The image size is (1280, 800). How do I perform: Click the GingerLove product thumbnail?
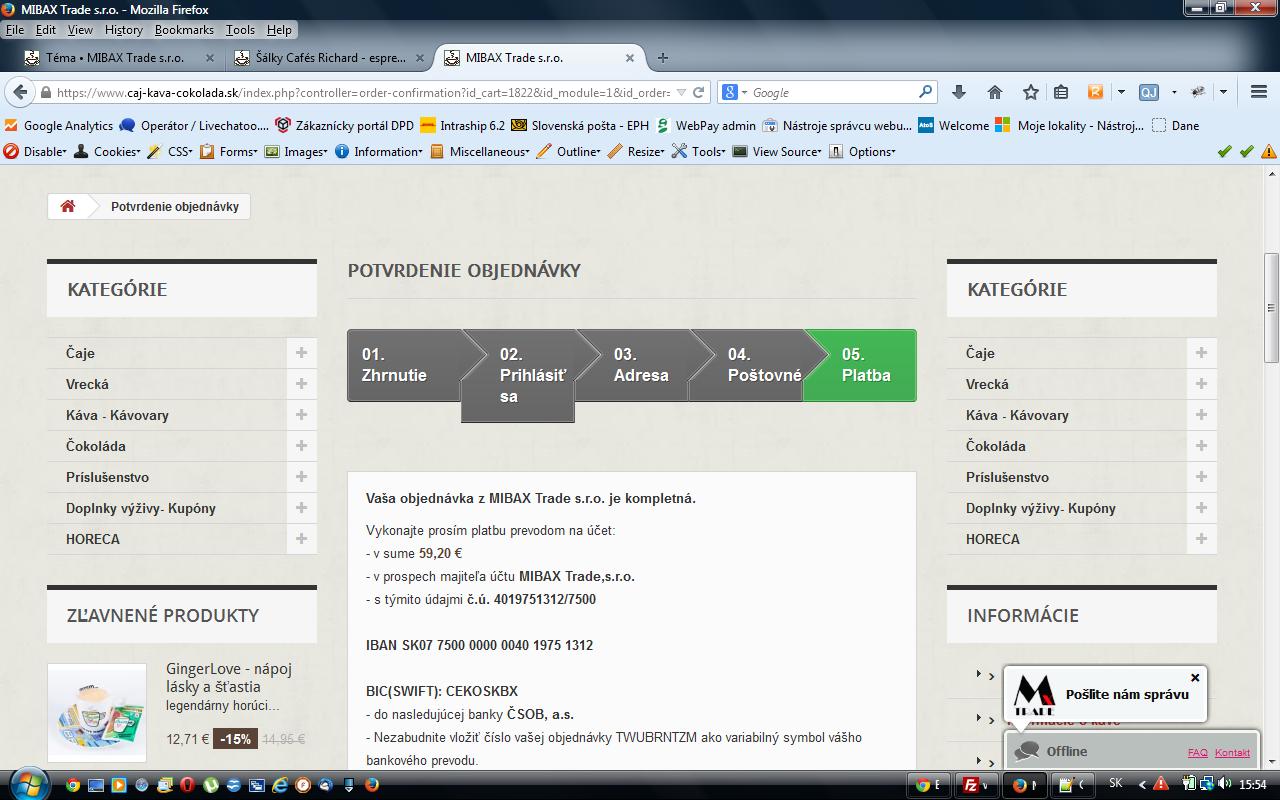click(x=97, y=713)
